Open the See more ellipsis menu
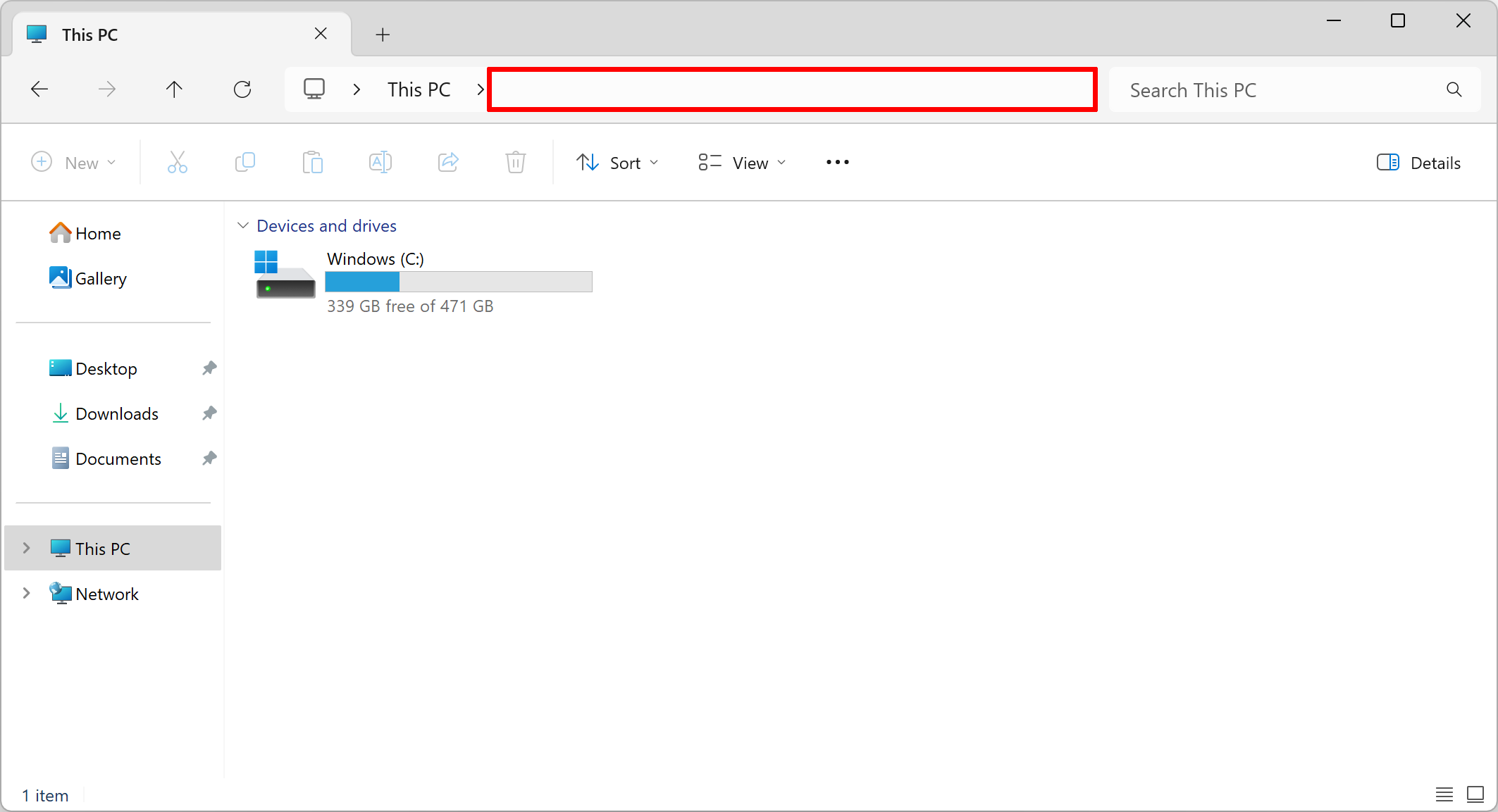 click(837, 163)
